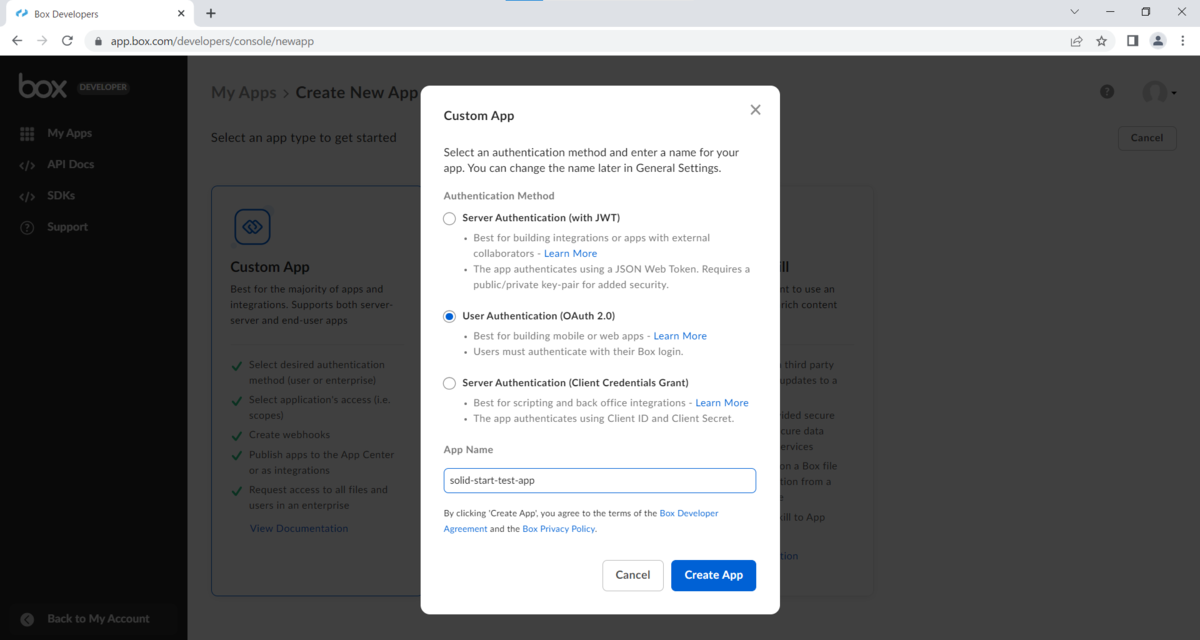Viewport: 1200px width, 640px height.
Task: Click the page Cancel button behind dialog
Action: click(x=1146, y=138)
